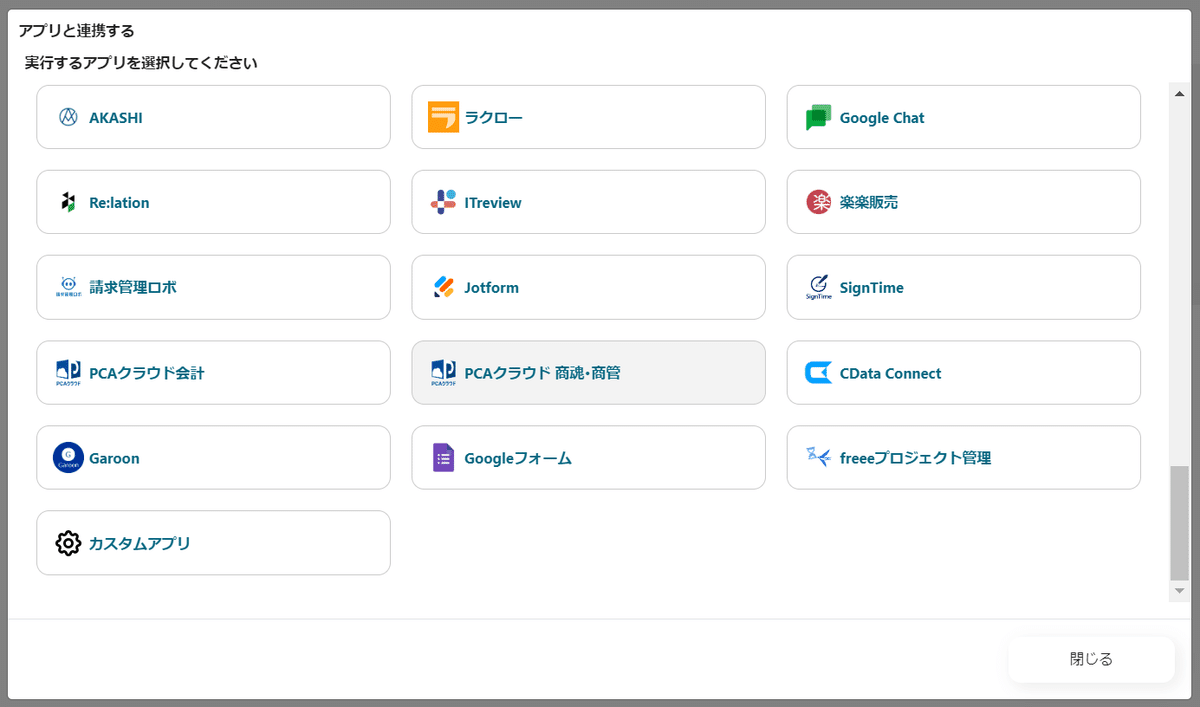Click the SignTime logo icon
This screenshot has width=1200, height=707.
coord(819,287)
